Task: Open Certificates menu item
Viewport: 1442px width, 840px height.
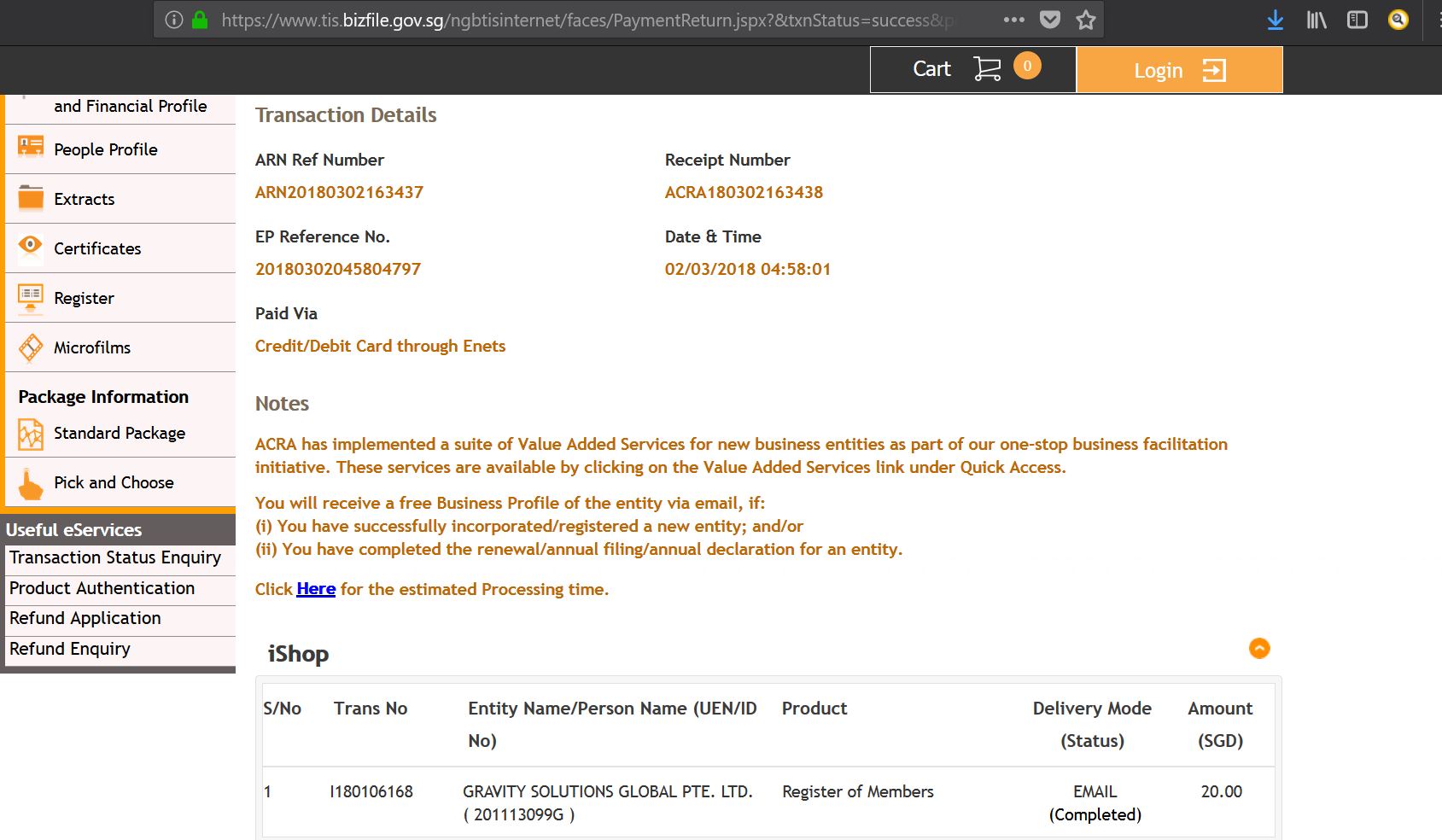Action: click(120, 248)
